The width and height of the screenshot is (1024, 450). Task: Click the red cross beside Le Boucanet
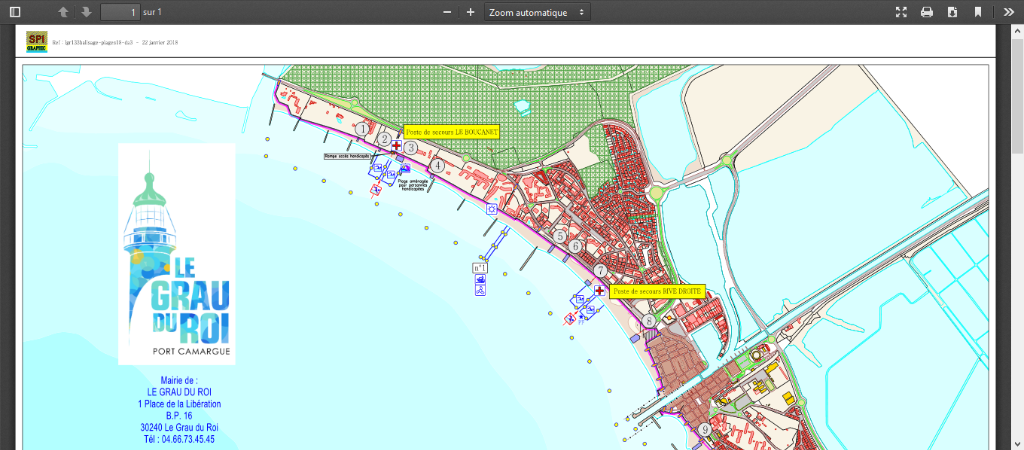pos(396,146)
